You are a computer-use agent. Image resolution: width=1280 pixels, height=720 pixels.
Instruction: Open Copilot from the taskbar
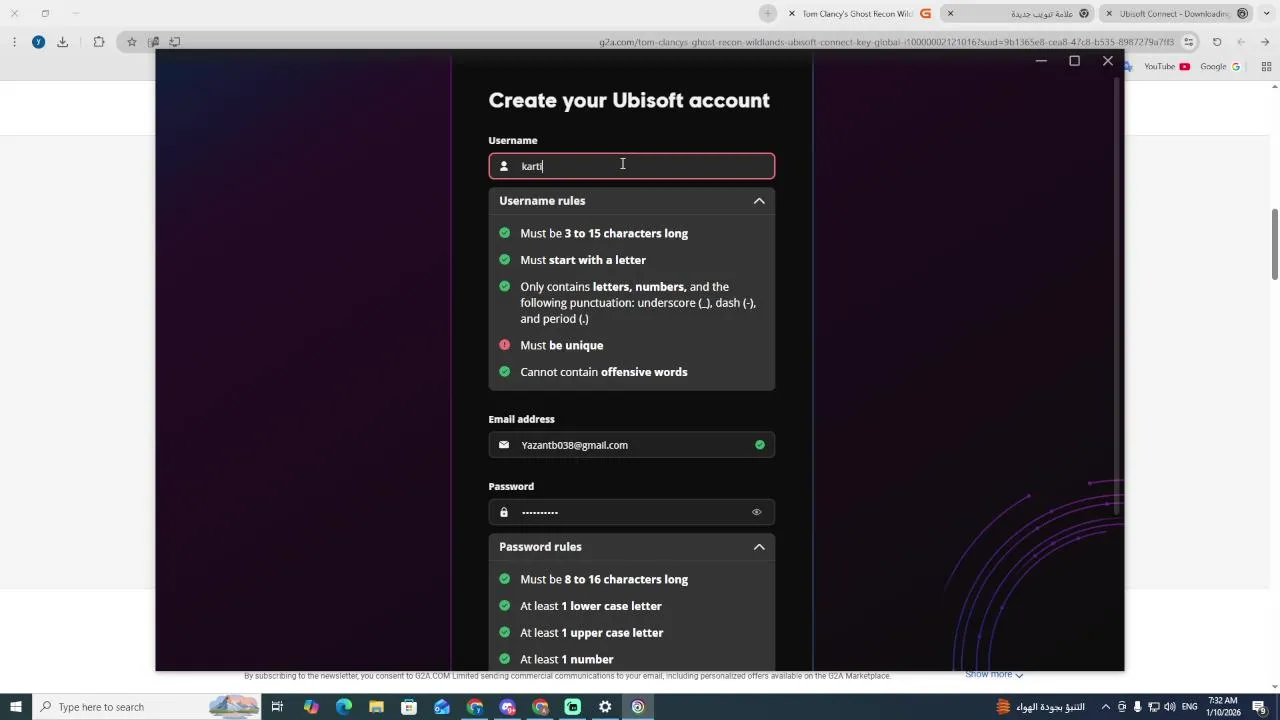pyautogui.click(x=311, y=707)
